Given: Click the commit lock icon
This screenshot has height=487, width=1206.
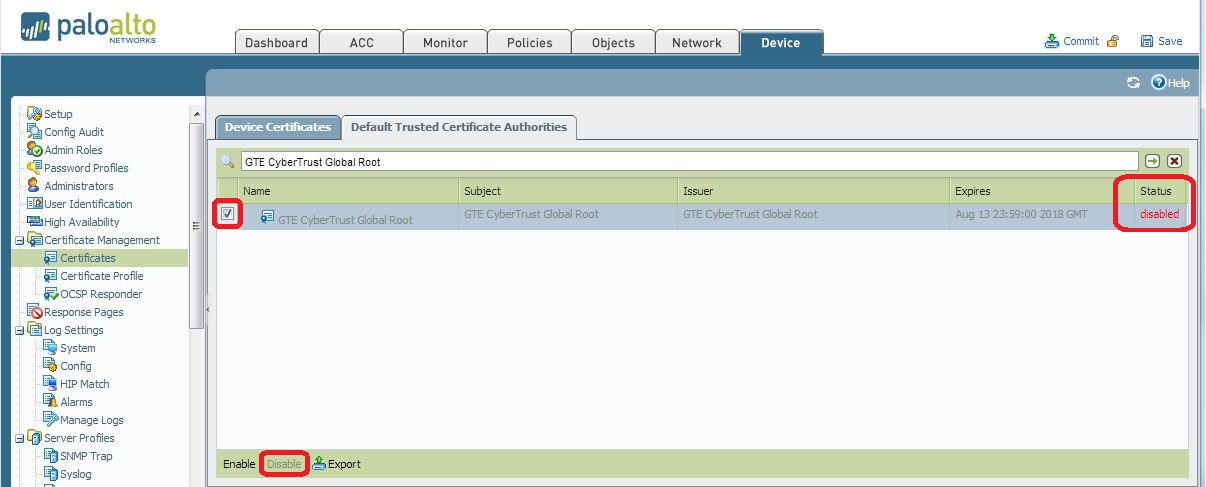Looking at the screenshot, I should pos(1112,41).
